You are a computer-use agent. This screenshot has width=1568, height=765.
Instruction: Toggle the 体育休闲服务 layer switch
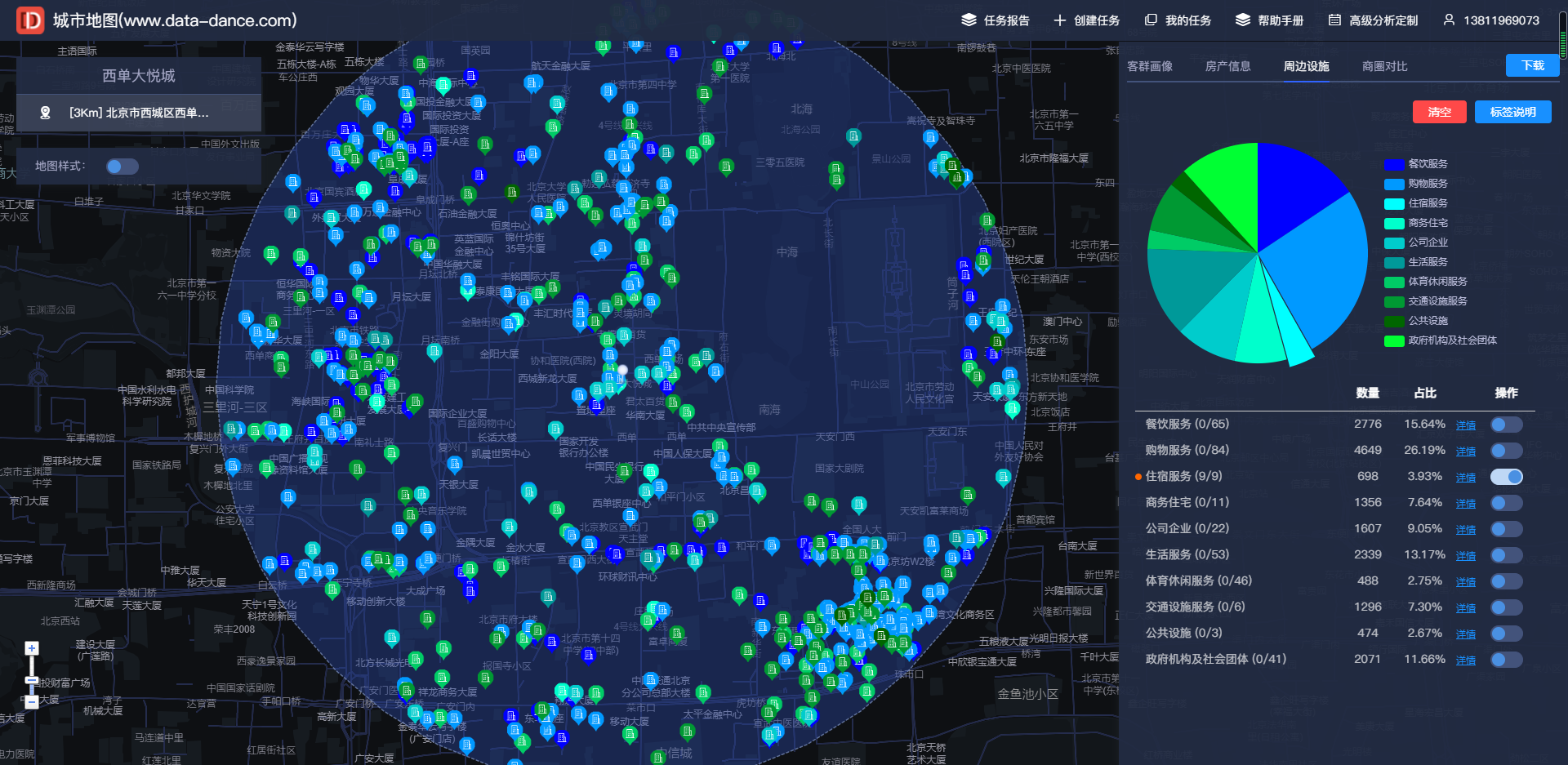click(x=1506, y=581)
